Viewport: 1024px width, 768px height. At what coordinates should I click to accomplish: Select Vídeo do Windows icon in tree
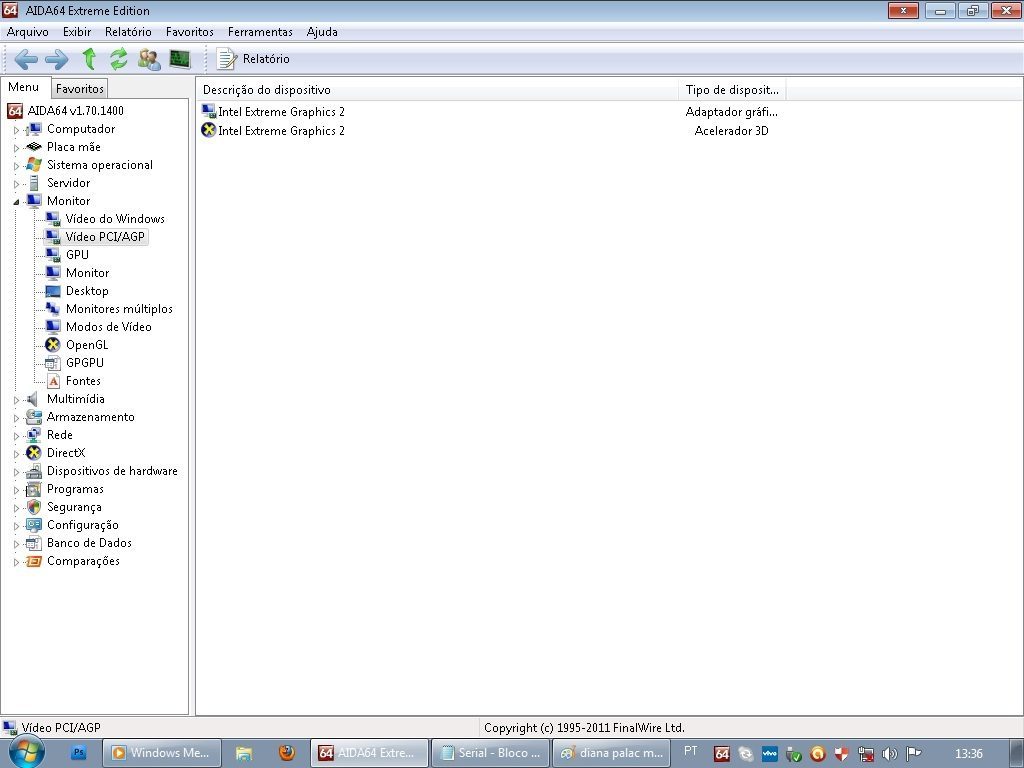click(53, 219)
